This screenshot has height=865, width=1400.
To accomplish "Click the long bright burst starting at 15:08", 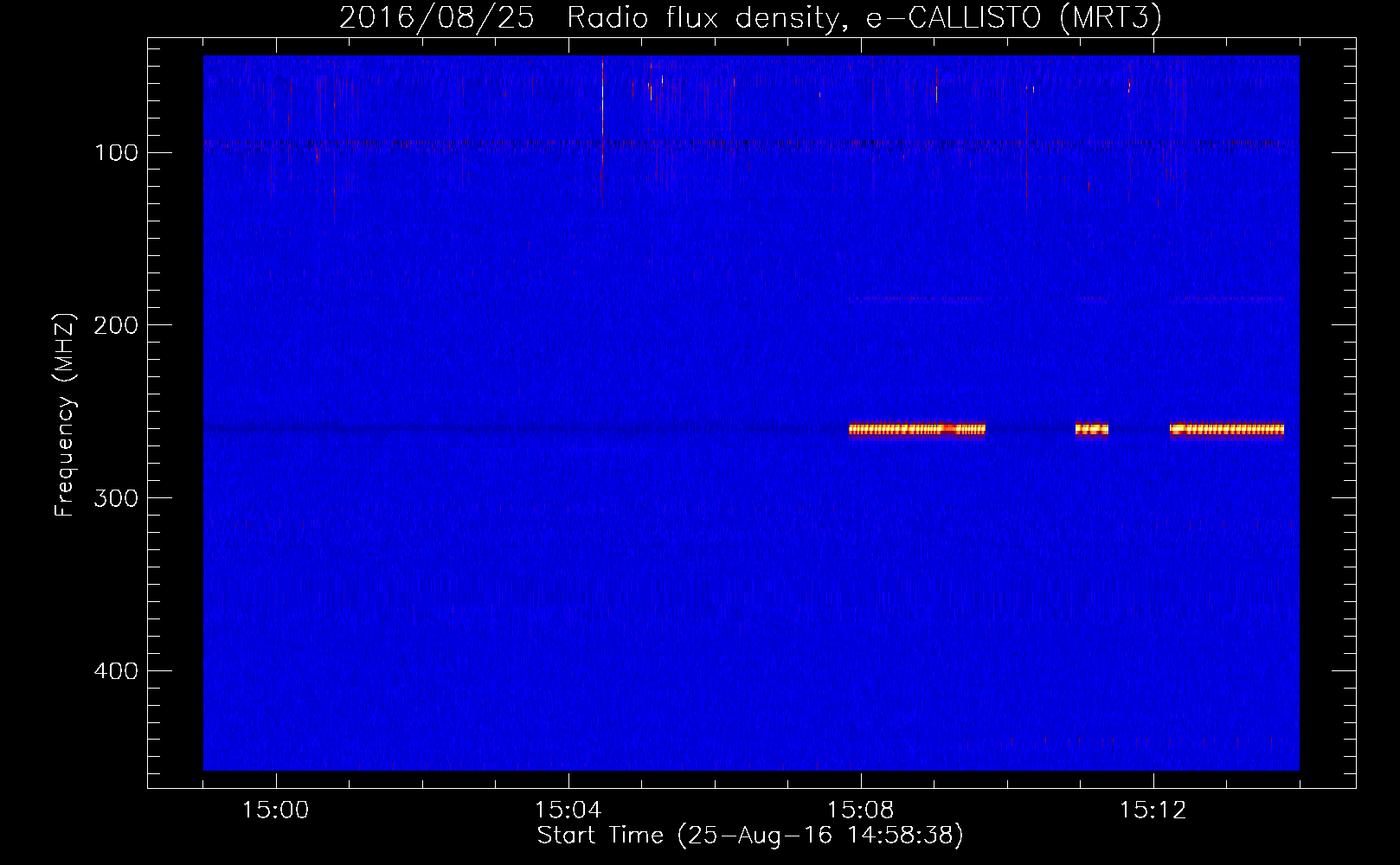I will (x=917, y=429).
